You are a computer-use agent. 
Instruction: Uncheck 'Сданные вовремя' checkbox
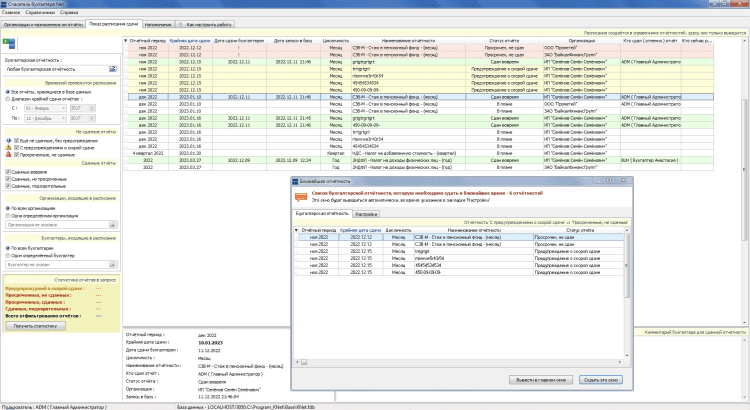[7, 172]
